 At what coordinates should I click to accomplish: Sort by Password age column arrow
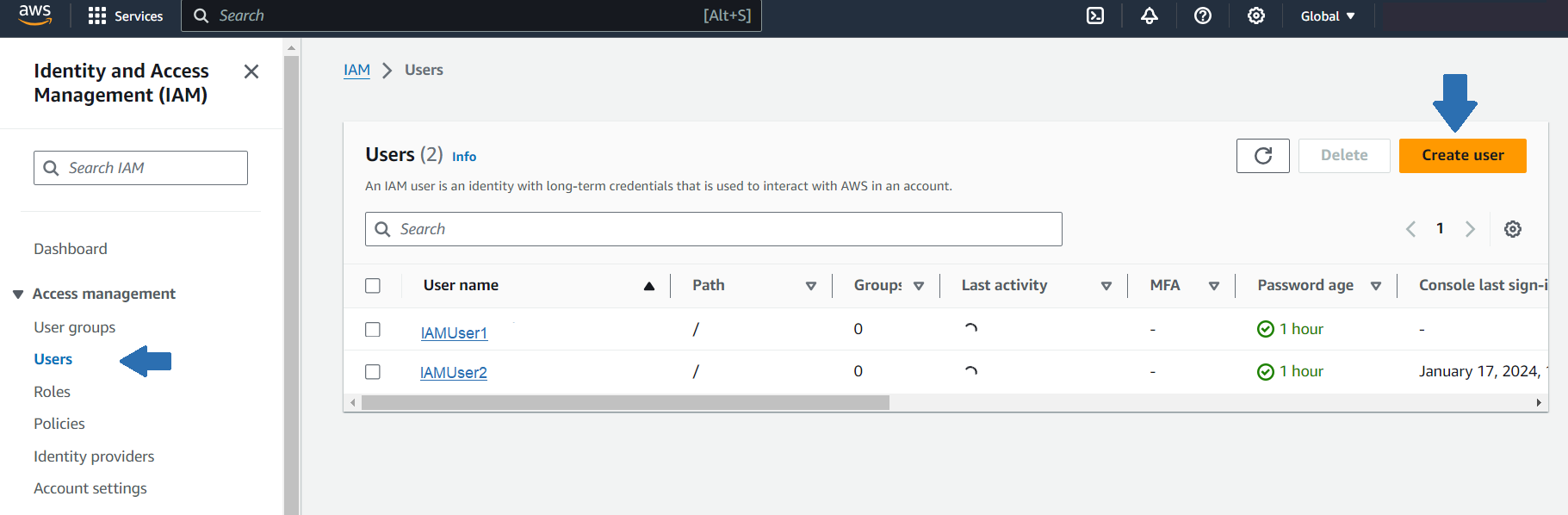[1376, 286]
